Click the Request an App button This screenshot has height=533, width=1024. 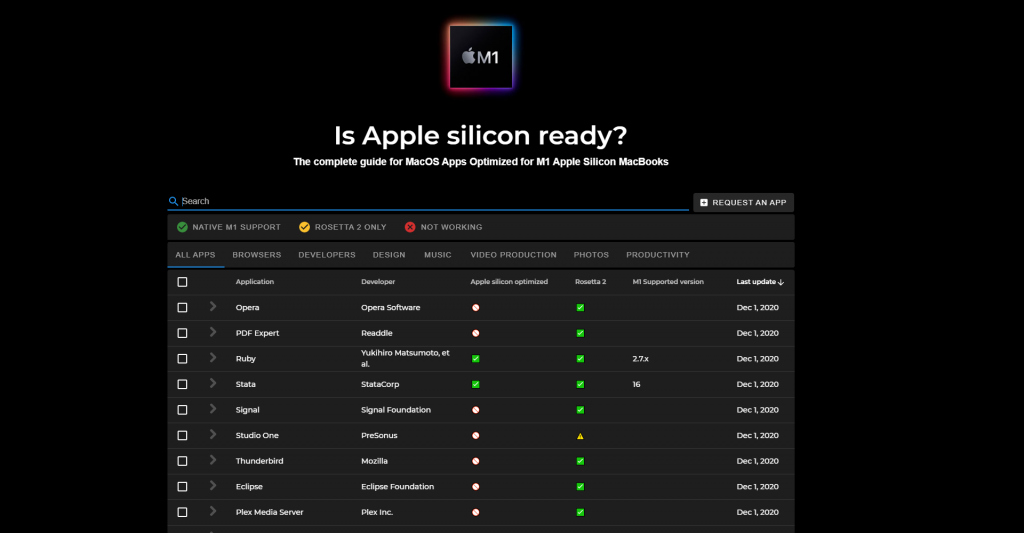click(743, 202)
